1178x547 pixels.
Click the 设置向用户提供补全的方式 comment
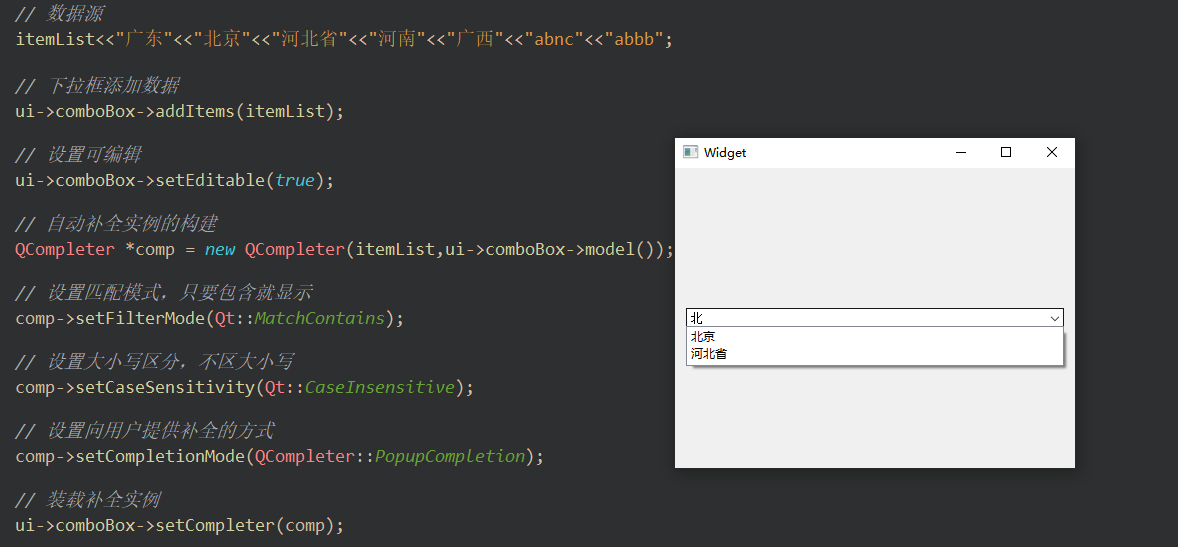tap(144, 431)
